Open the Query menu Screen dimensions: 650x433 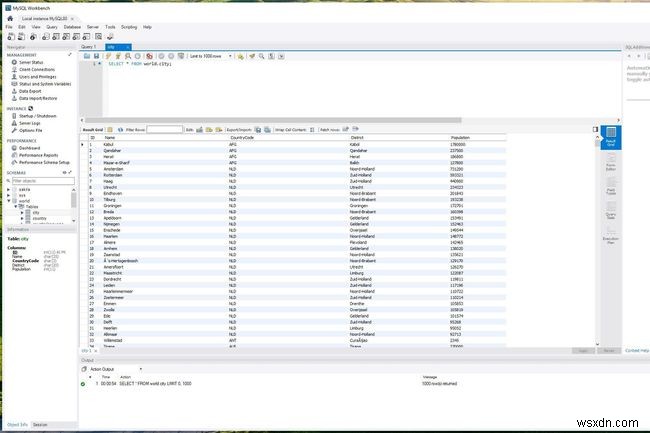[x=52, y=27]
